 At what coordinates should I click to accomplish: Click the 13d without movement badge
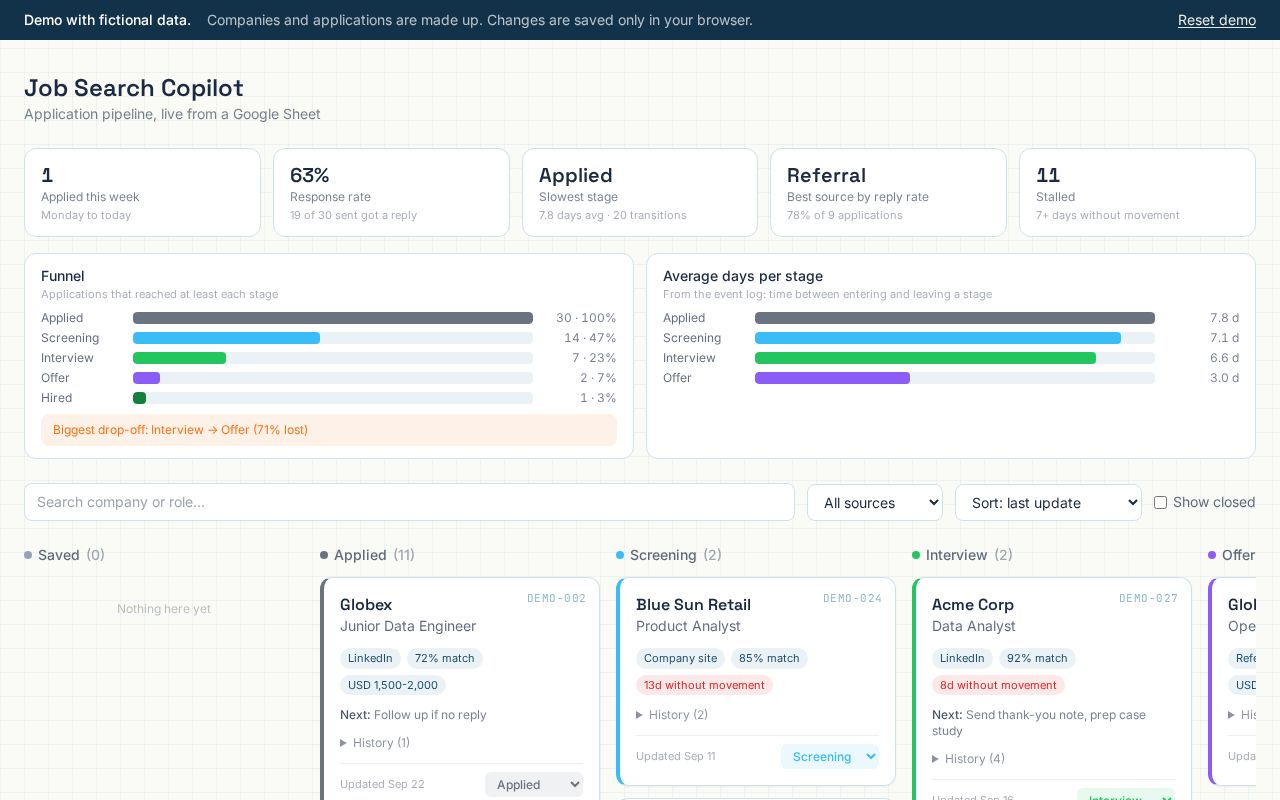(x=704, y=685)
